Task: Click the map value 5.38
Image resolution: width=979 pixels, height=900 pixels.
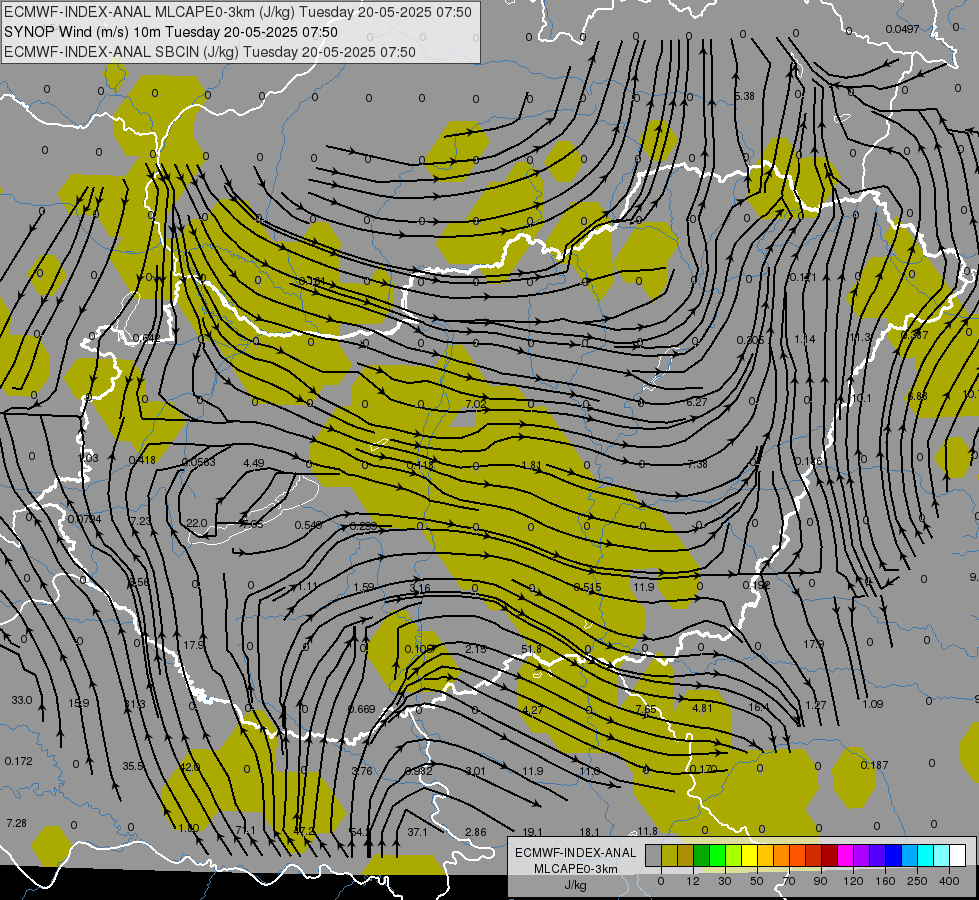Action: [744, 96]
